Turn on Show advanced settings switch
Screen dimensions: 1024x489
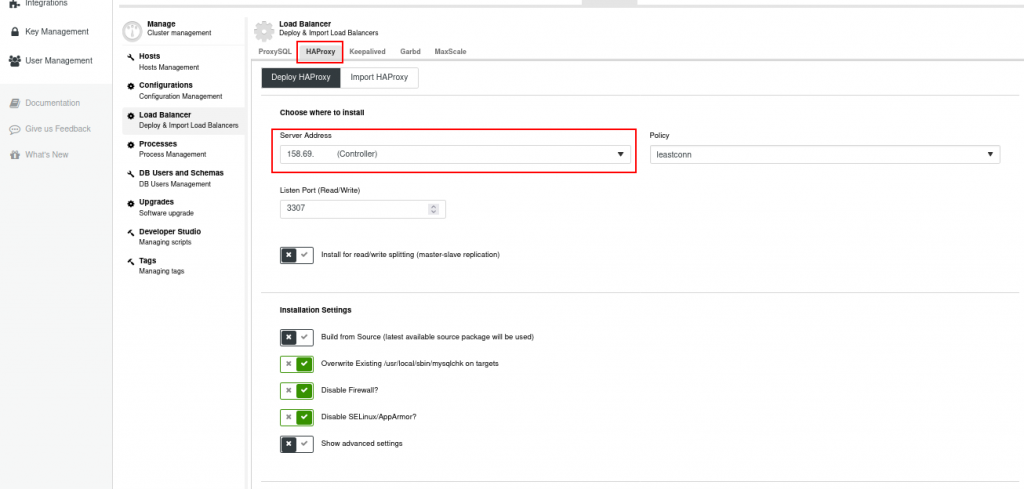tap(297, 444)
